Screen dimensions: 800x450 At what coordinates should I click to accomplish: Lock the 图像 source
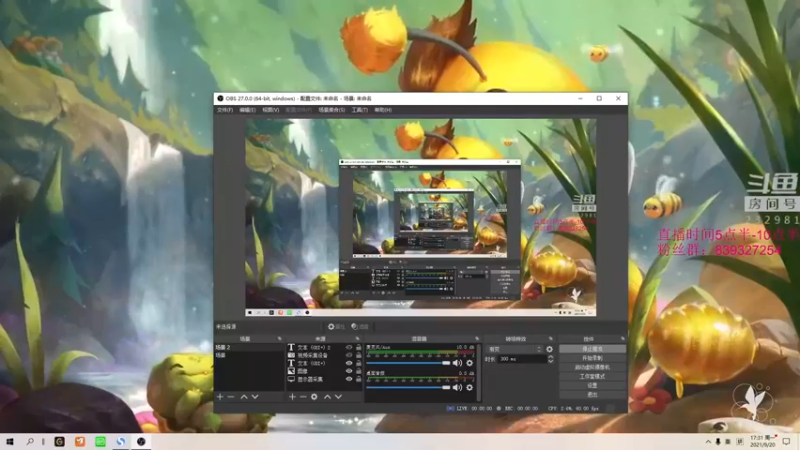coord(359,371)
